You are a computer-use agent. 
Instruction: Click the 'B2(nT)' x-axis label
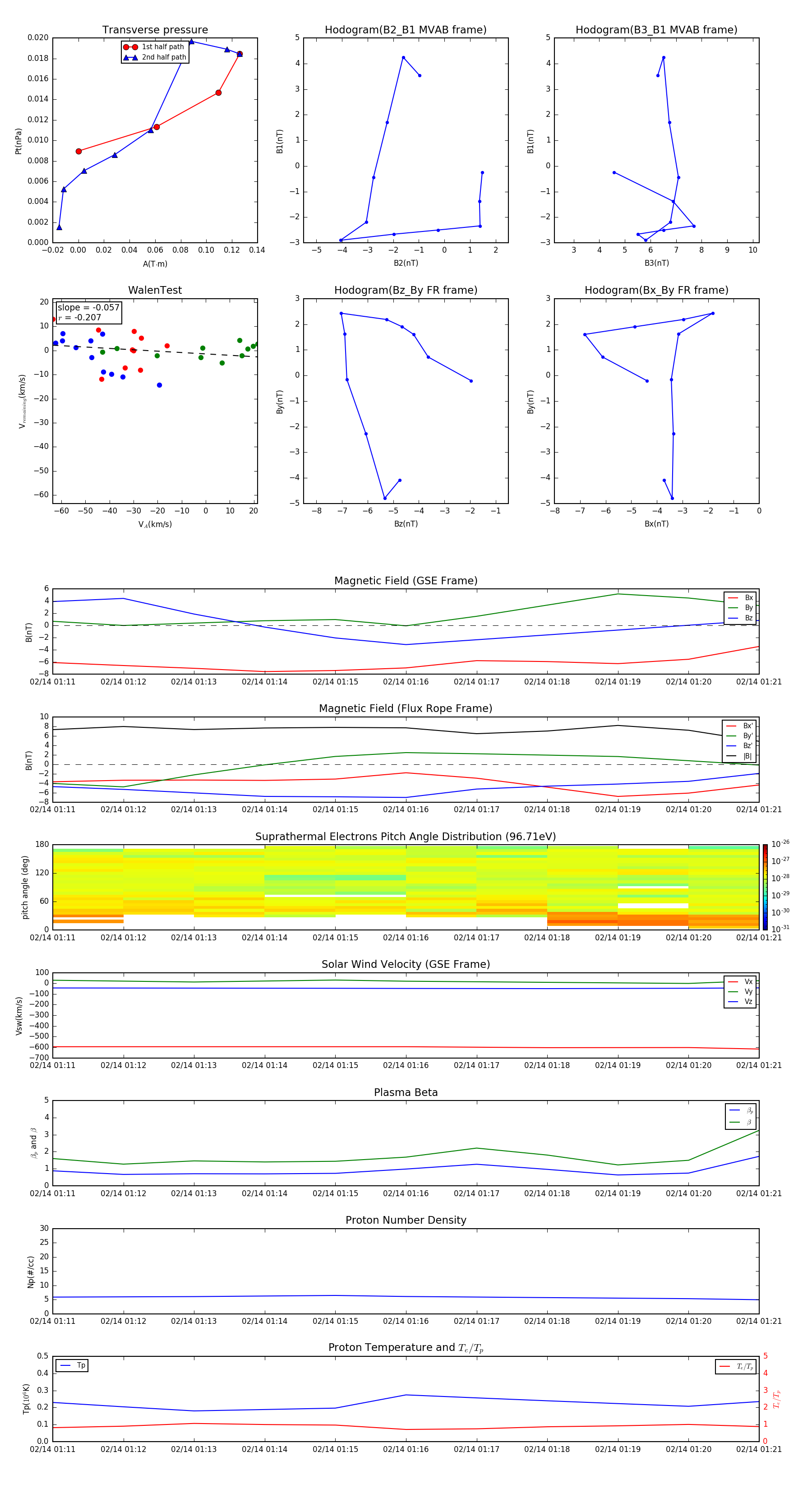coord(406,263)
